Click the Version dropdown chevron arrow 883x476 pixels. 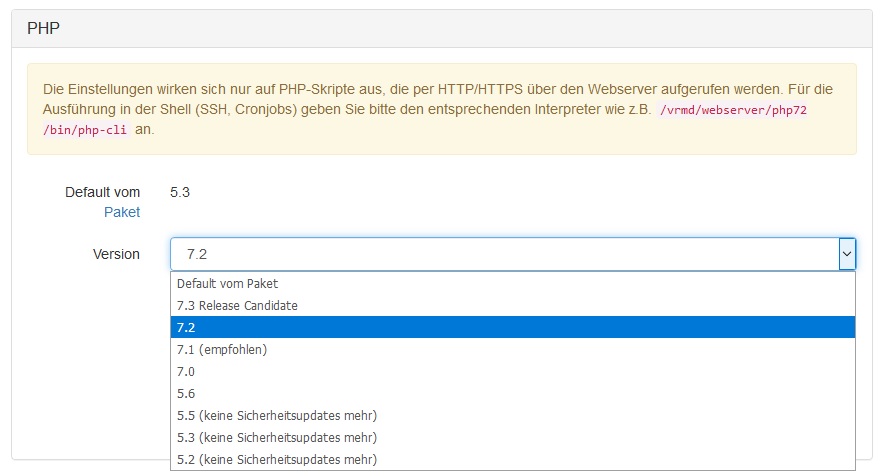846,254
